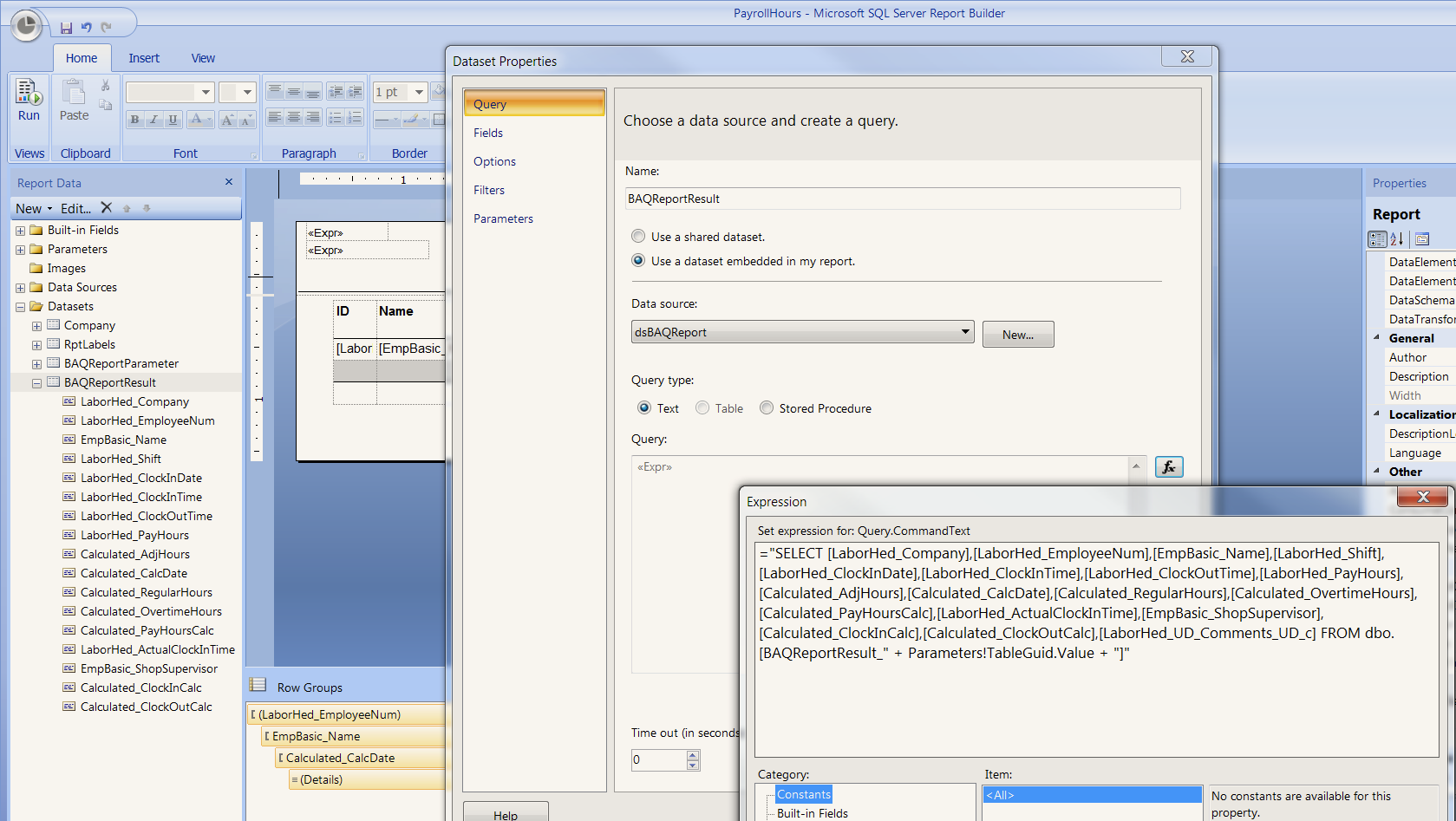Viewport: 1456px width, 821px height.
Task: Toggle Italic formatting
Action: [x=153, y=120]
